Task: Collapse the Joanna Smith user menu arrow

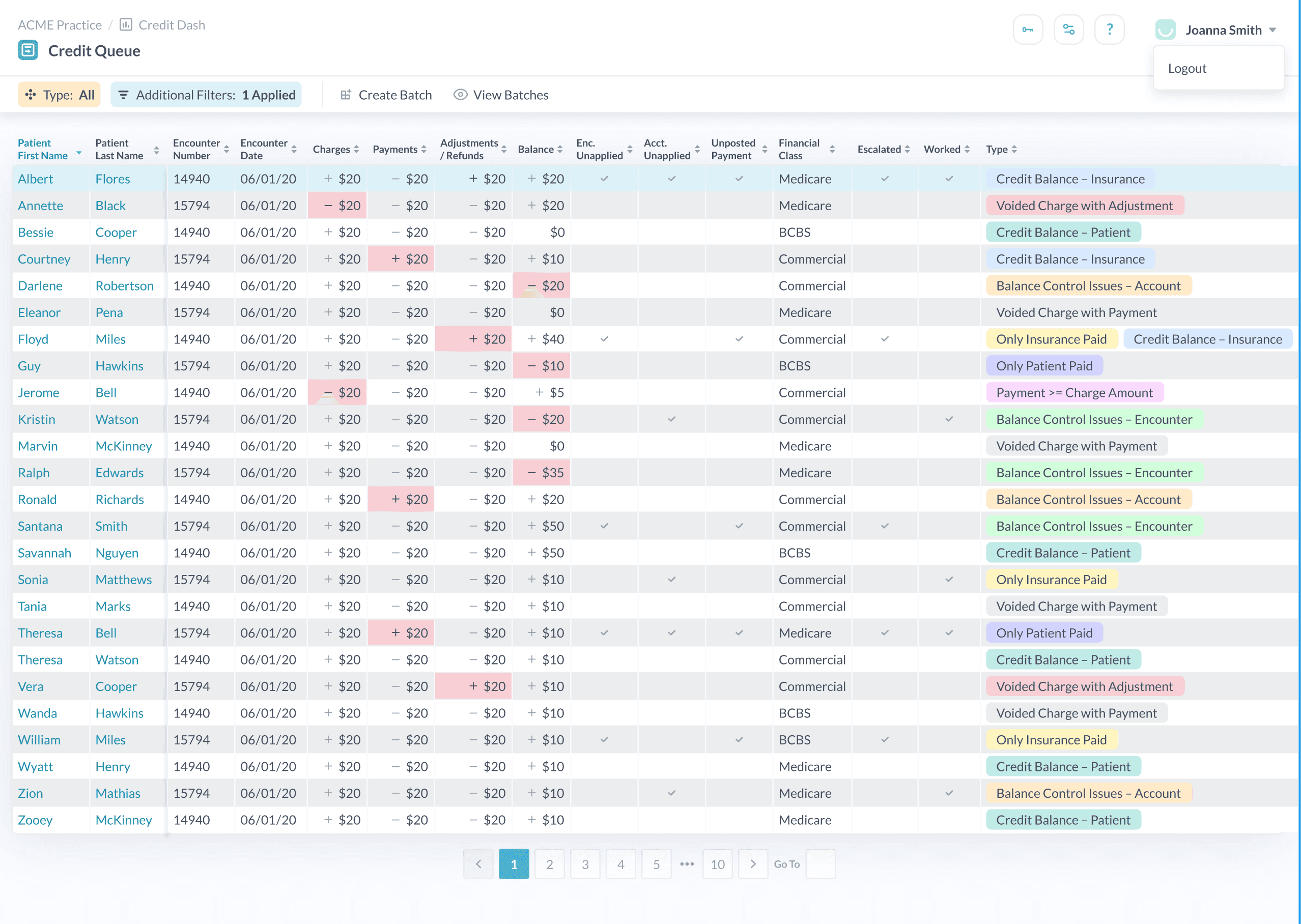Action: click(x=1272, y=30)
